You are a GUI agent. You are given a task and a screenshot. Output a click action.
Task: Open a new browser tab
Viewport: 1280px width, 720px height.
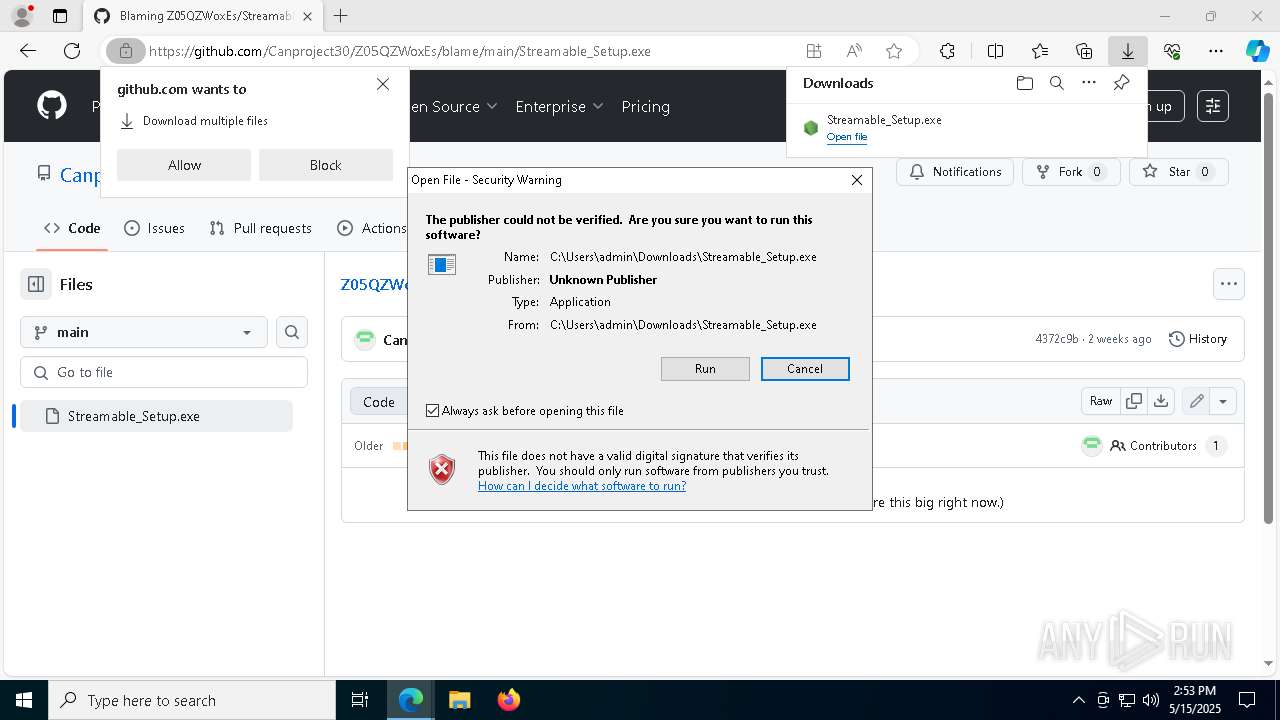pyautogui.click(x=341, y=16)
